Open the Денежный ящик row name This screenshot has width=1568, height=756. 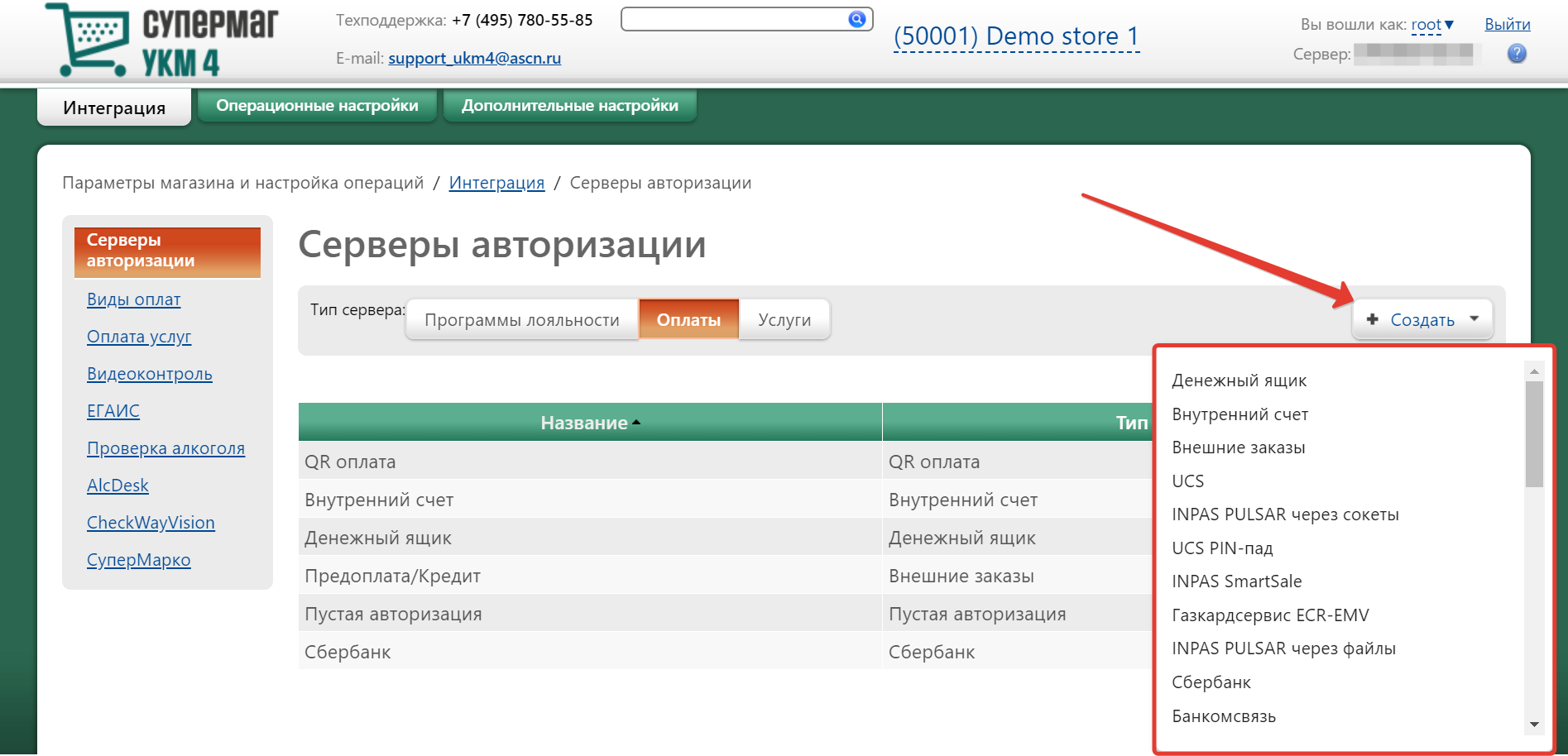[x=378, y=538]
